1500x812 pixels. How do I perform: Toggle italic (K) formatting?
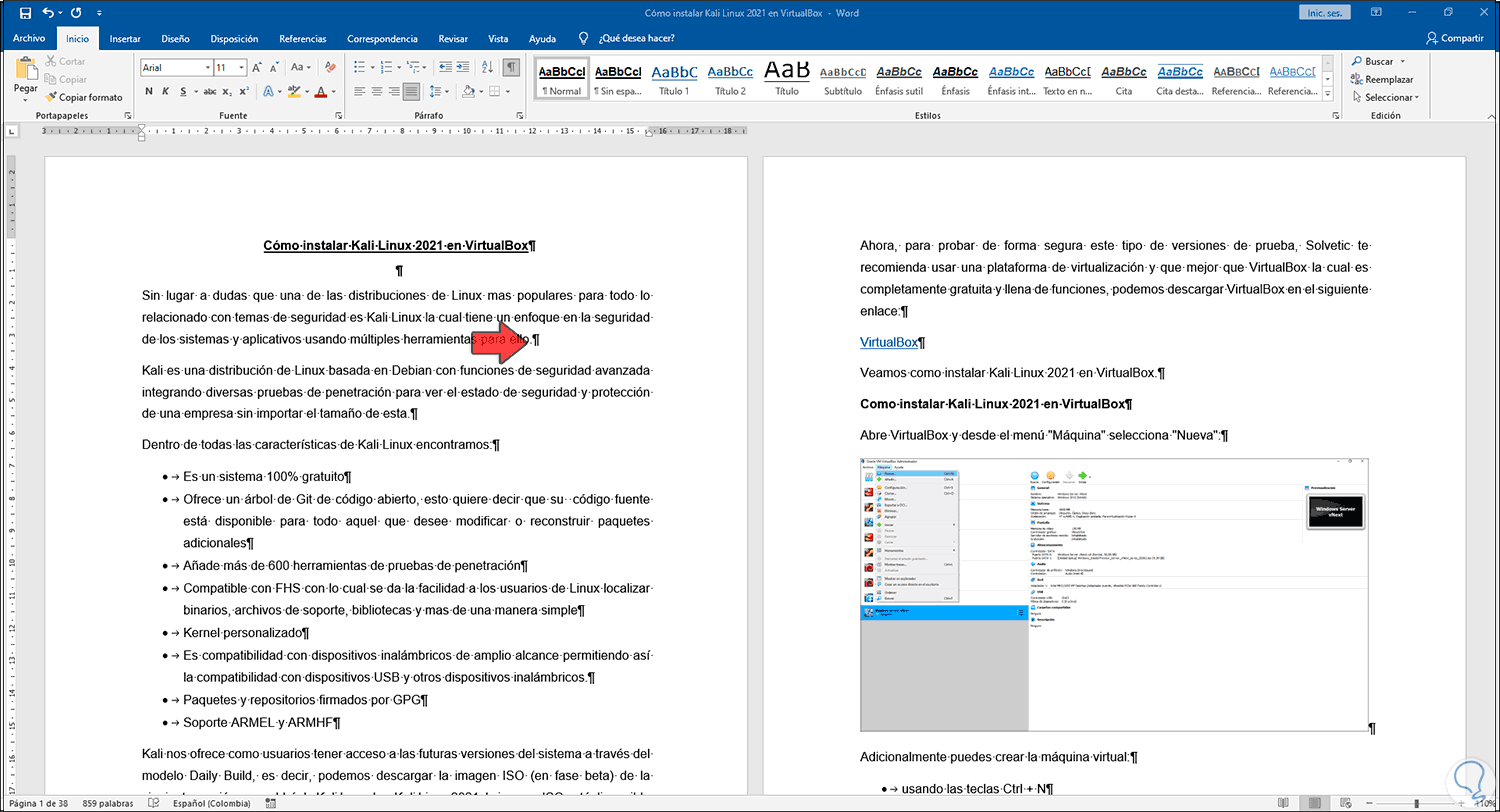[166, 91]
